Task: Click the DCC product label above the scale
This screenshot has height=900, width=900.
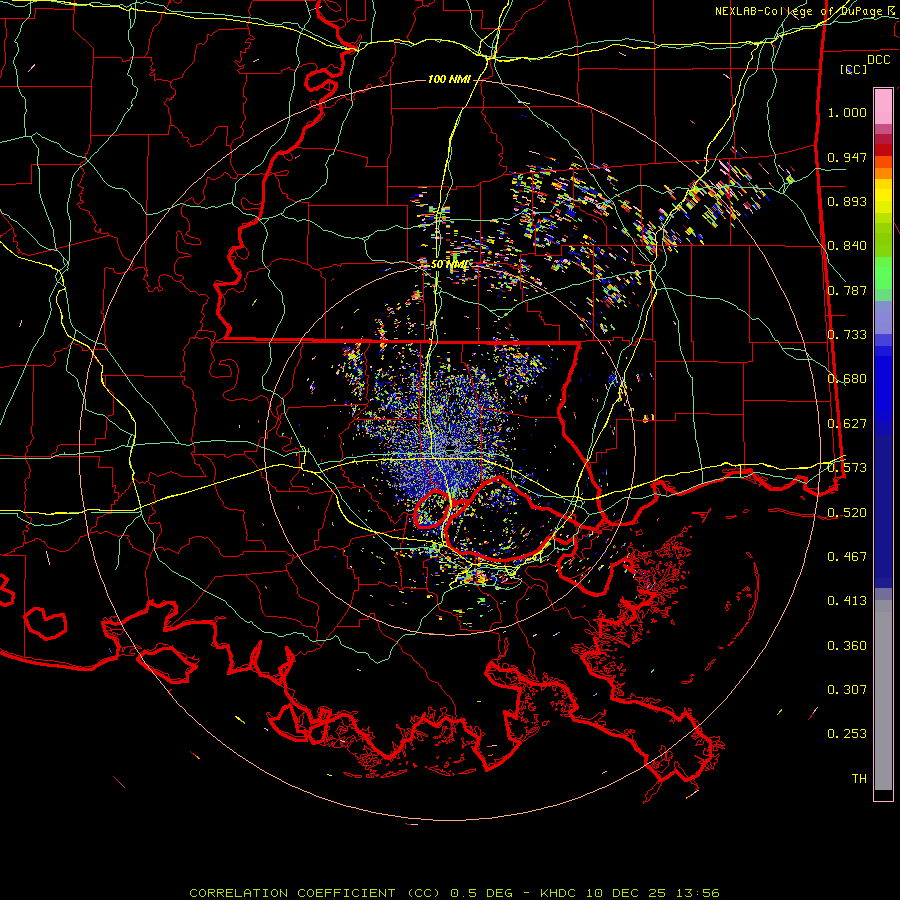Action: pyautogui.click(x=878, y=60)
